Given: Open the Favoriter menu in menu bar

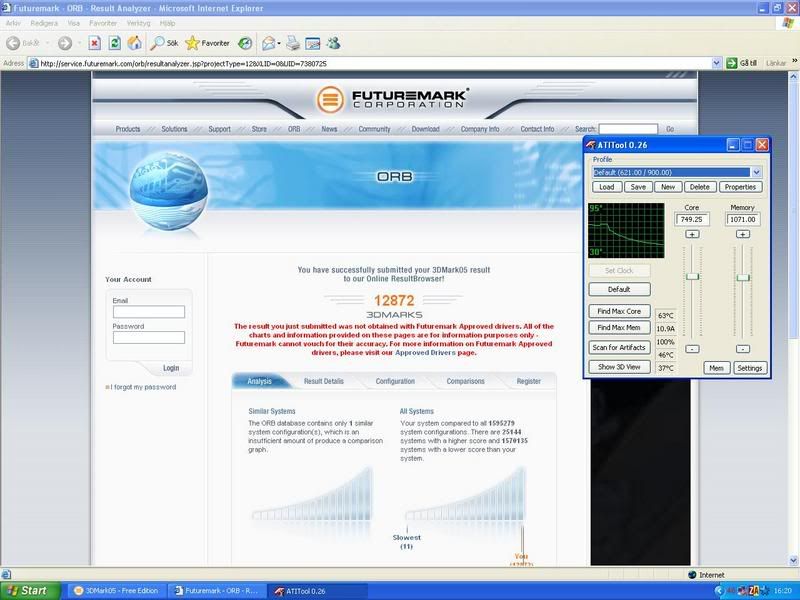Looking at the screenshot, I should 103,23.
